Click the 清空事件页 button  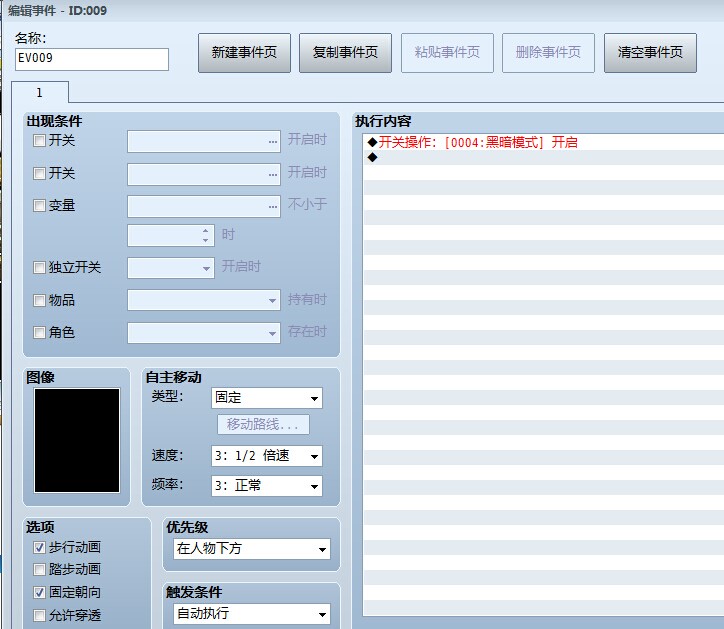click(650, 53)
